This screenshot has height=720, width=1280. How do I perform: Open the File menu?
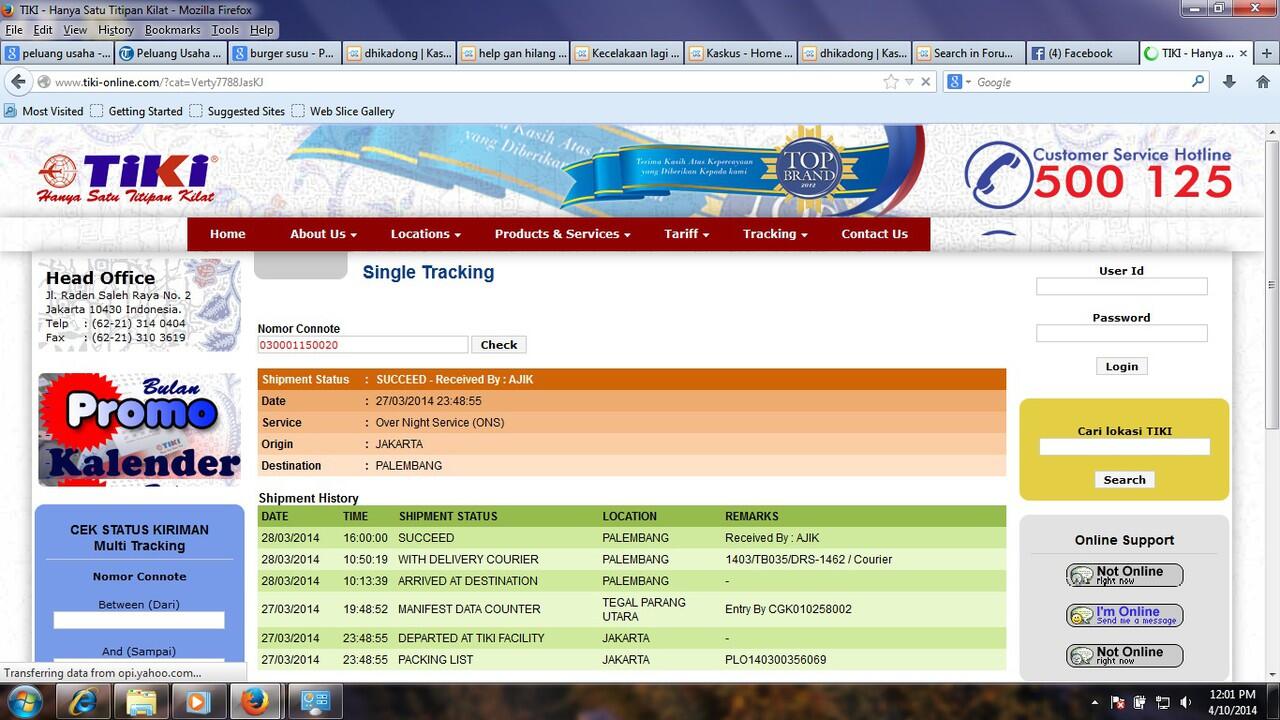click(13, 30)
